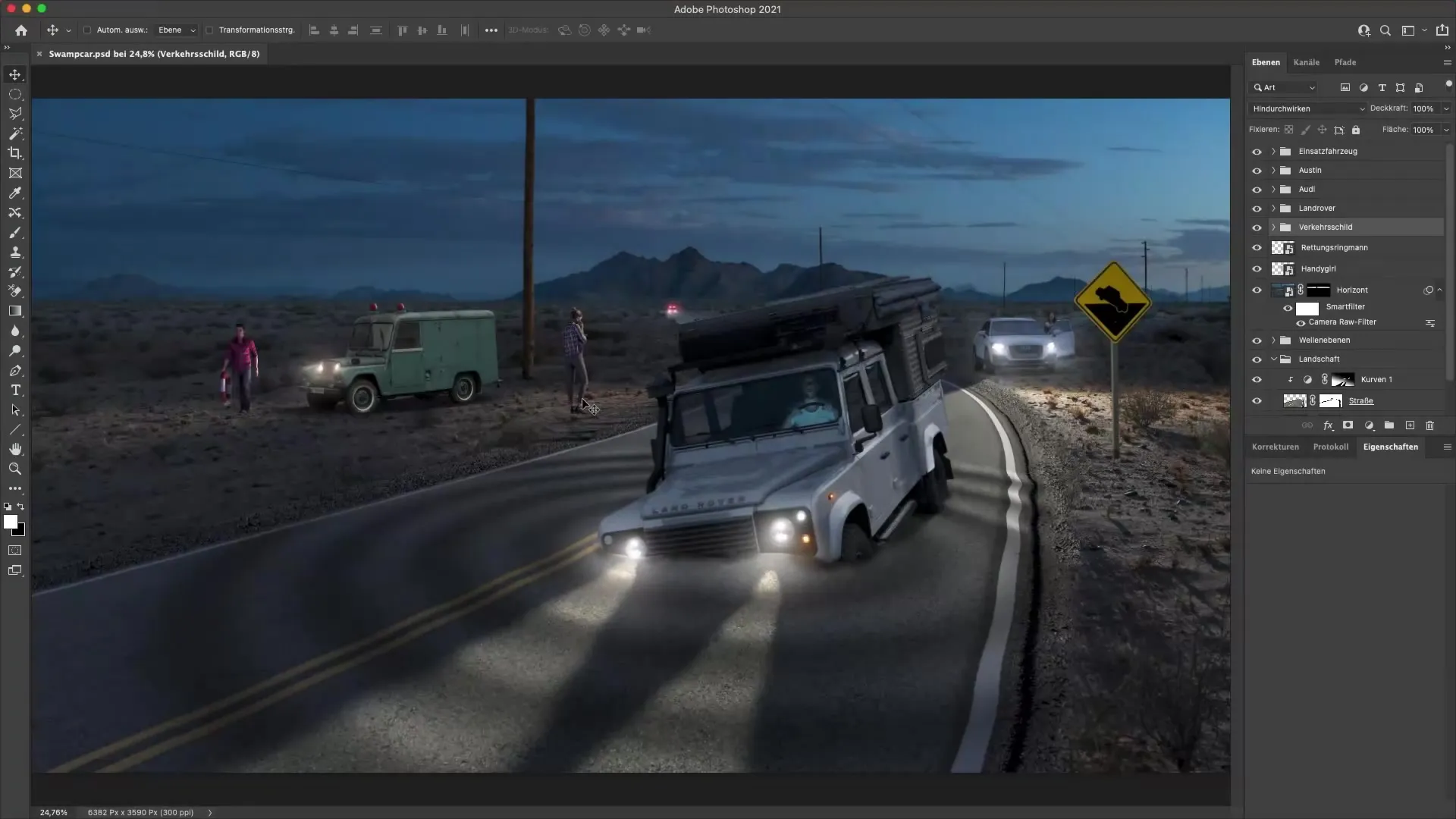Add a layer mask to selected layer
The image size is (1456, 819).
1348,425
